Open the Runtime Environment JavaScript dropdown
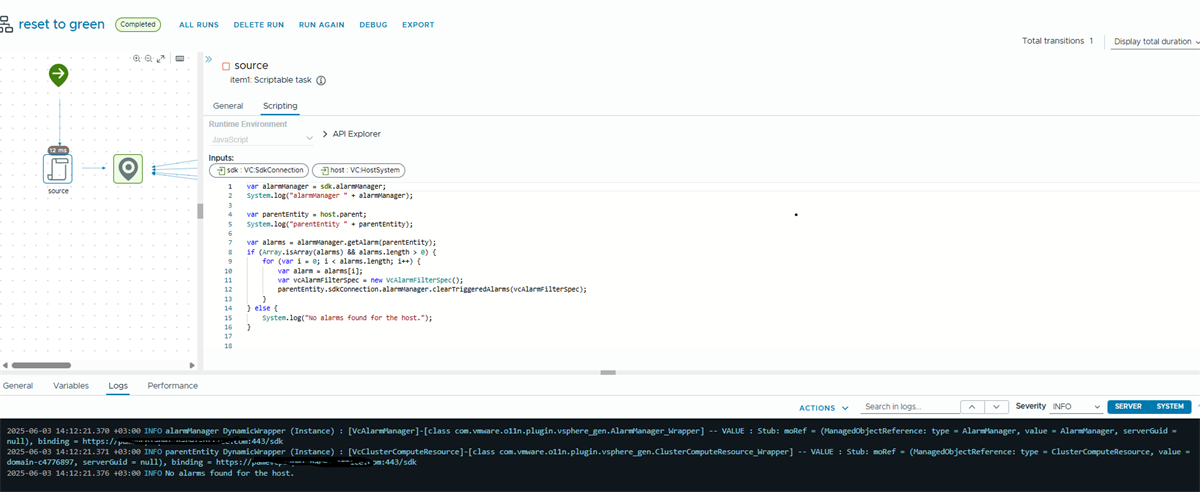1200x492 pixels. click(262, 139)
